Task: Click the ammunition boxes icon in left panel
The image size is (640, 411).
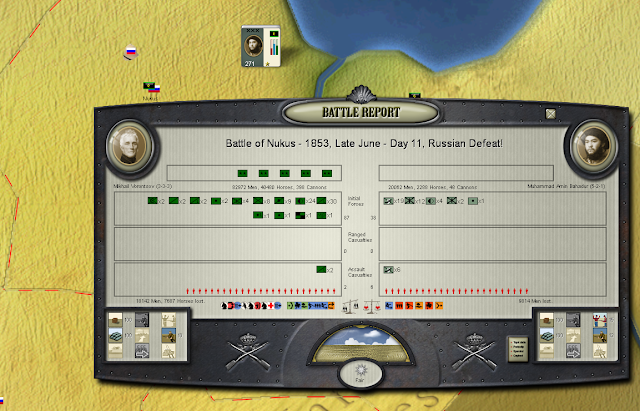Action: point(116,335)
